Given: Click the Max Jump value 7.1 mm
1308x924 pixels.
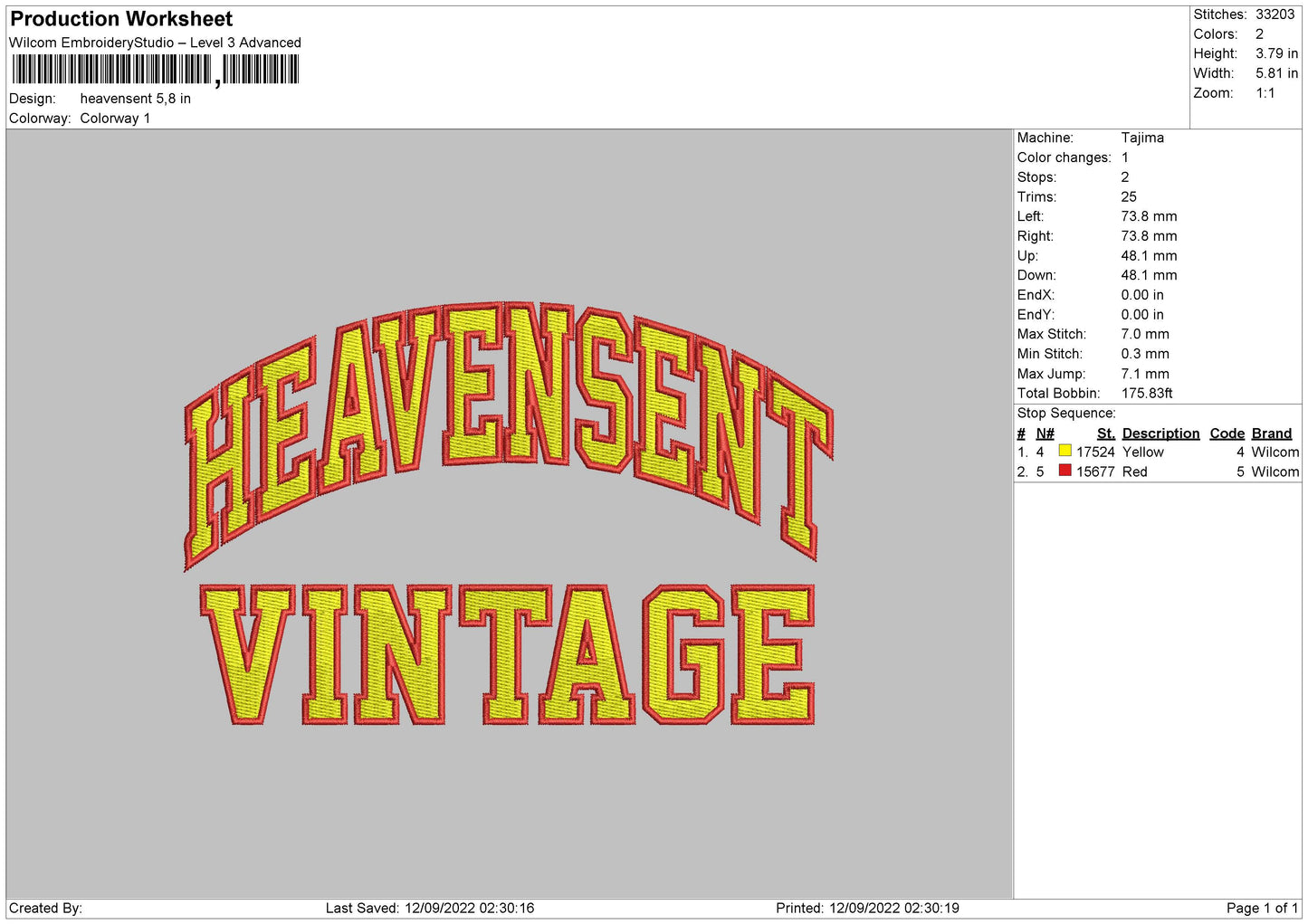Looking at the screenshot, I should [x=1145, y=374].
